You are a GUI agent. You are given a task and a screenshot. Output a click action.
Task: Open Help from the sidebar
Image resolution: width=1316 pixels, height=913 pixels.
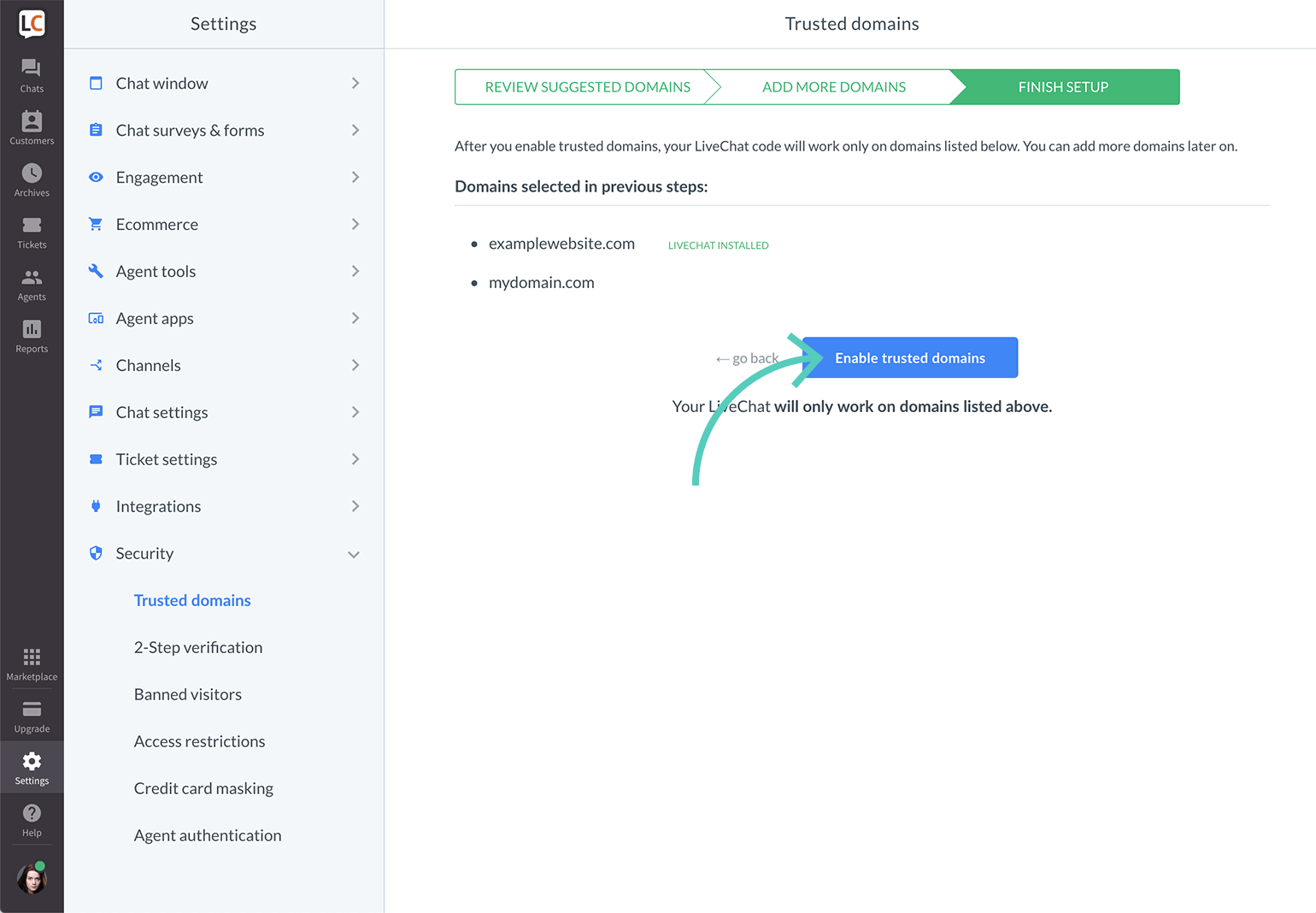(32, 821)
